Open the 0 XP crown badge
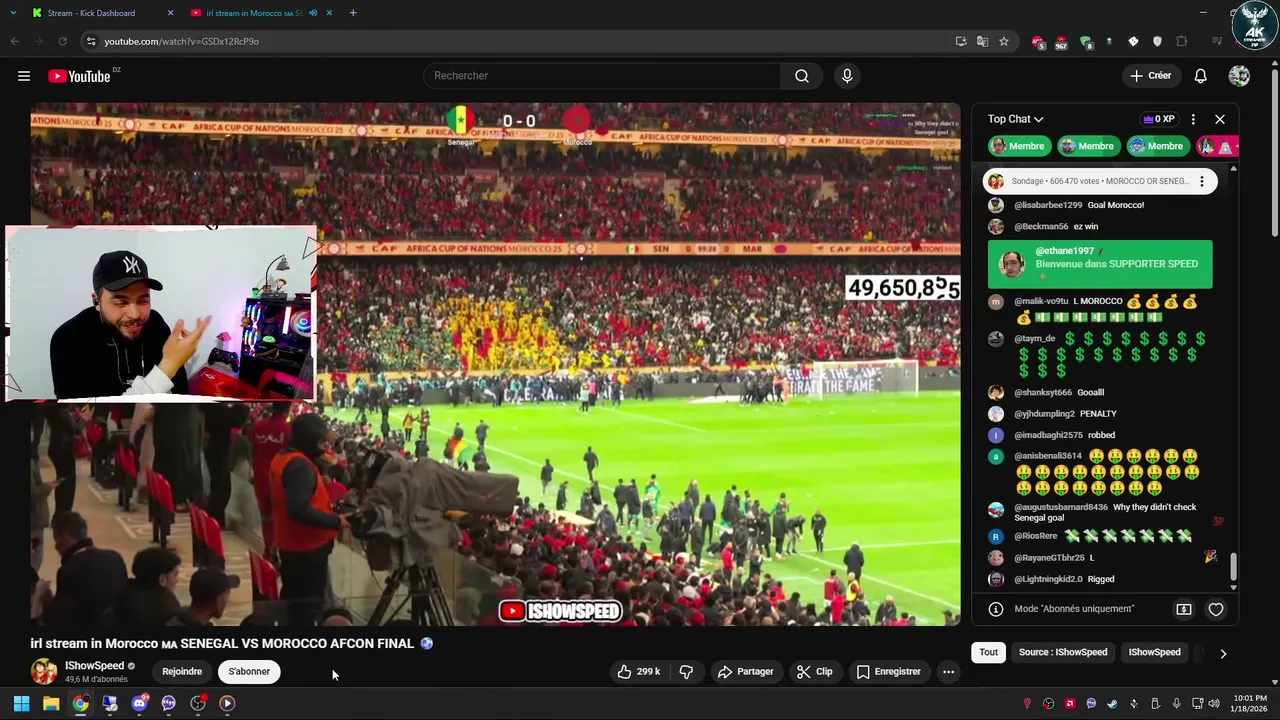Screen dimensions: 1280x720 (x=1158, y=119)
